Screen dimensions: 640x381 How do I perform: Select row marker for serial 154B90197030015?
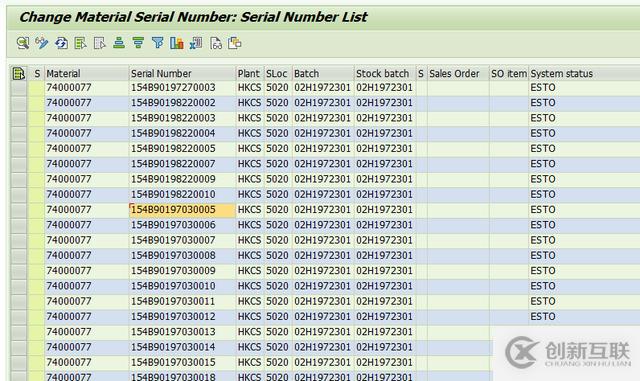tap(19, 363)
